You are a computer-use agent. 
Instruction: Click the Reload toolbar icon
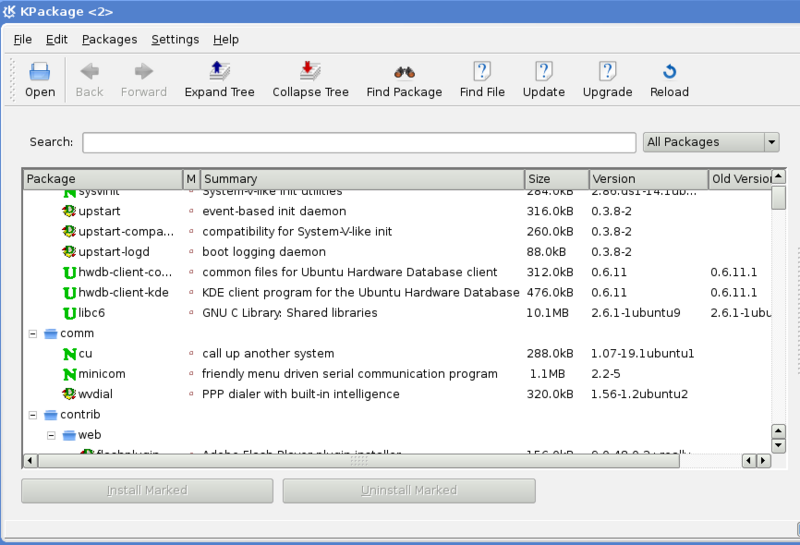[x=669, y=71]
